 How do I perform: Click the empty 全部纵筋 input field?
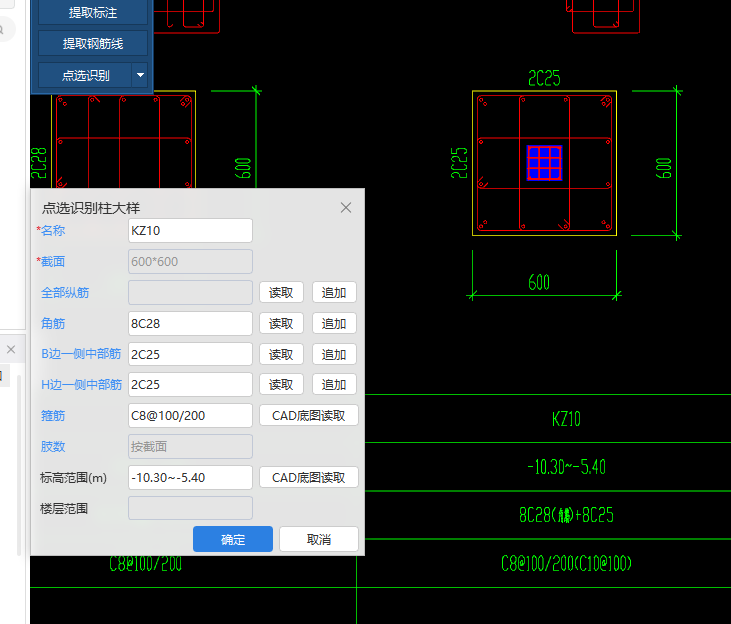(190, 292)
